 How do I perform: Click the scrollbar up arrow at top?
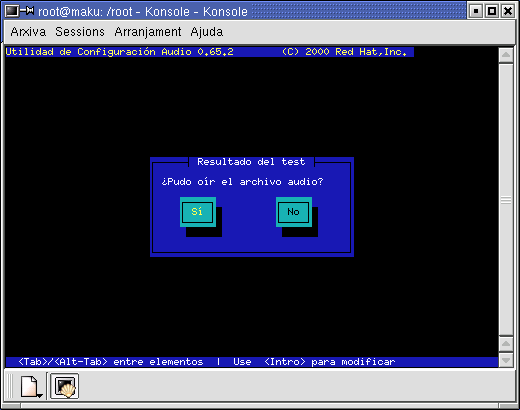tap(506, 55)
